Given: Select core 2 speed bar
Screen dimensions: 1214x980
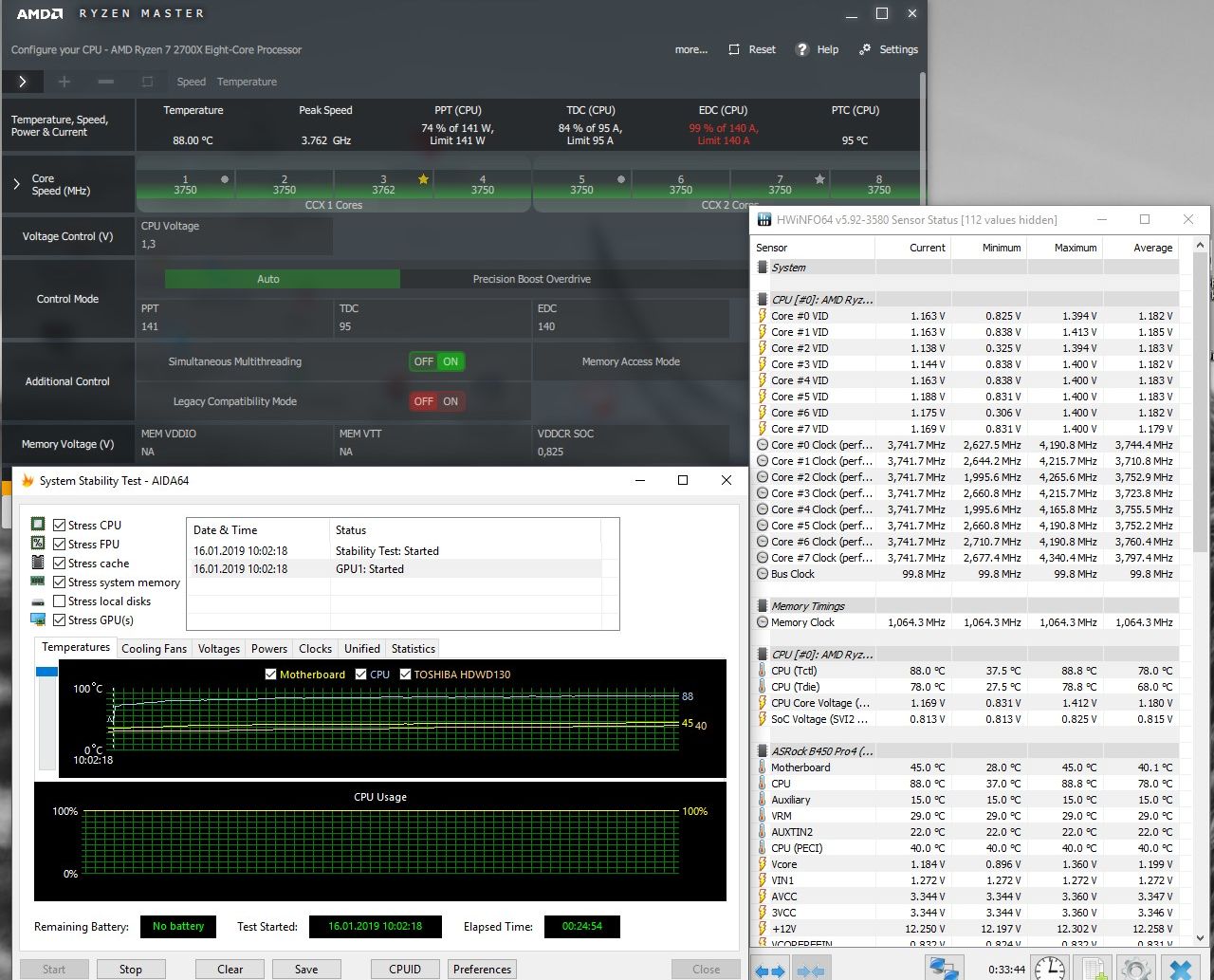Looking at the screenshot, I should (x=285, y=185).
